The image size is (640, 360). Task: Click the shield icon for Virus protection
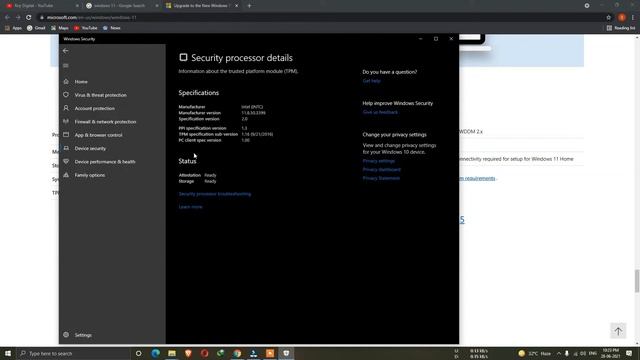[x=66, y=95]
